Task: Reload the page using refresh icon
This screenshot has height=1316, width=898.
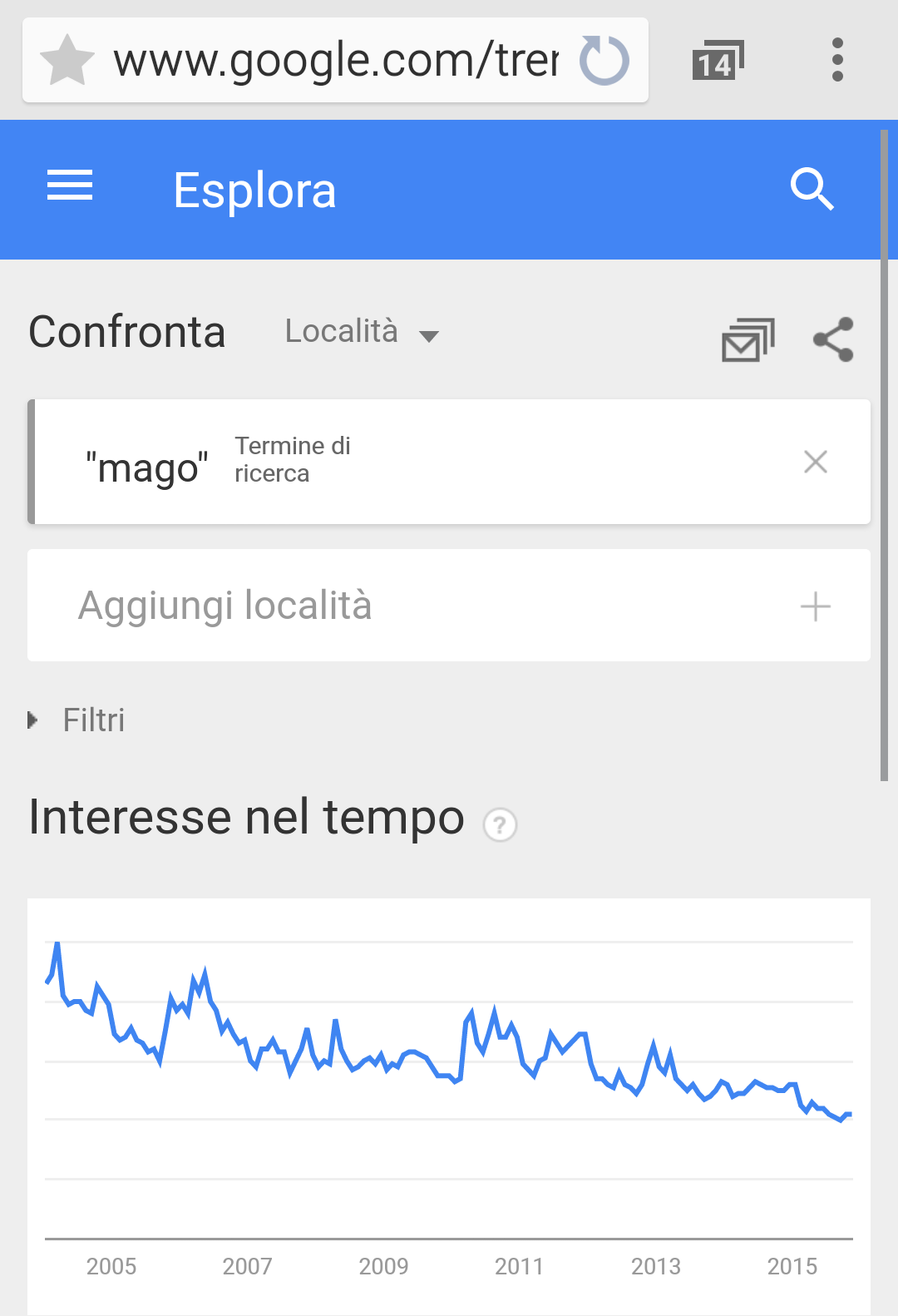Action: (x=604, y=60)
